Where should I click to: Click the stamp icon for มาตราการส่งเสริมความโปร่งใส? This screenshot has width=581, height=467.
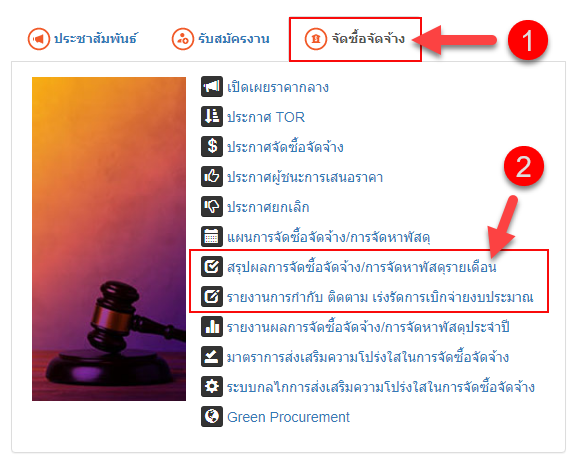[212, 357]
